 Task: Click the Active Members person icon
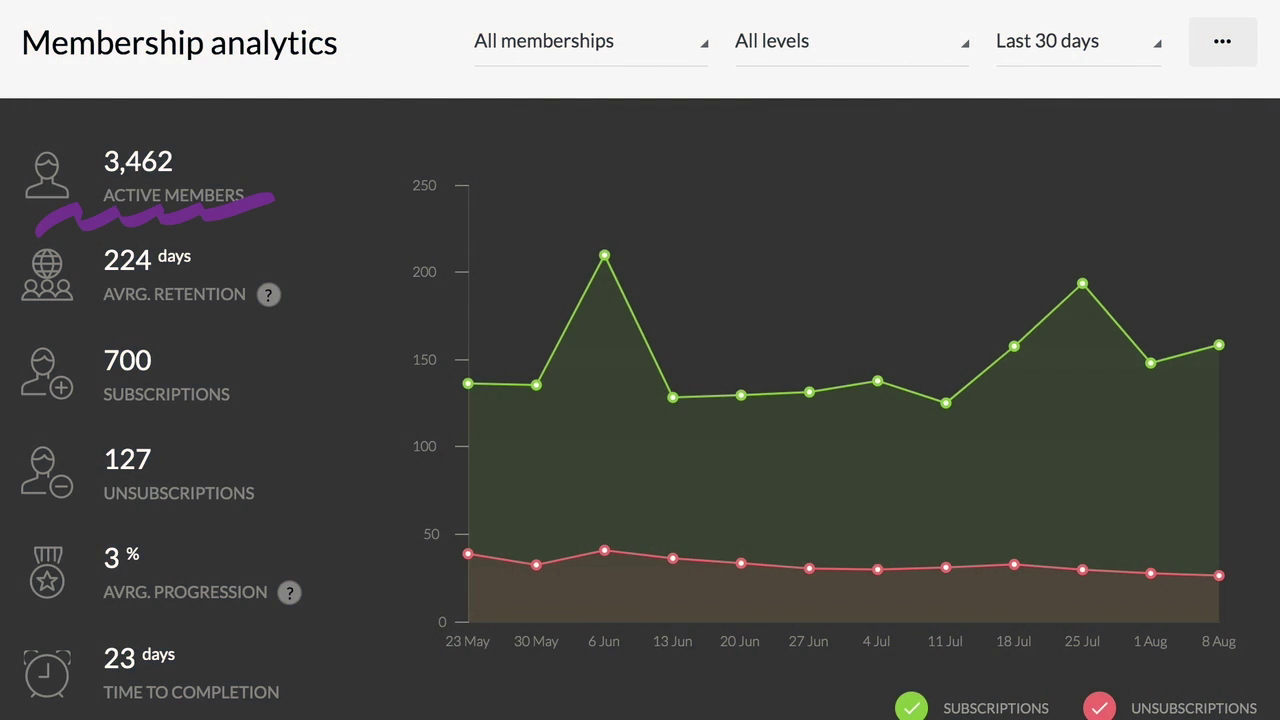click(47, 175)
